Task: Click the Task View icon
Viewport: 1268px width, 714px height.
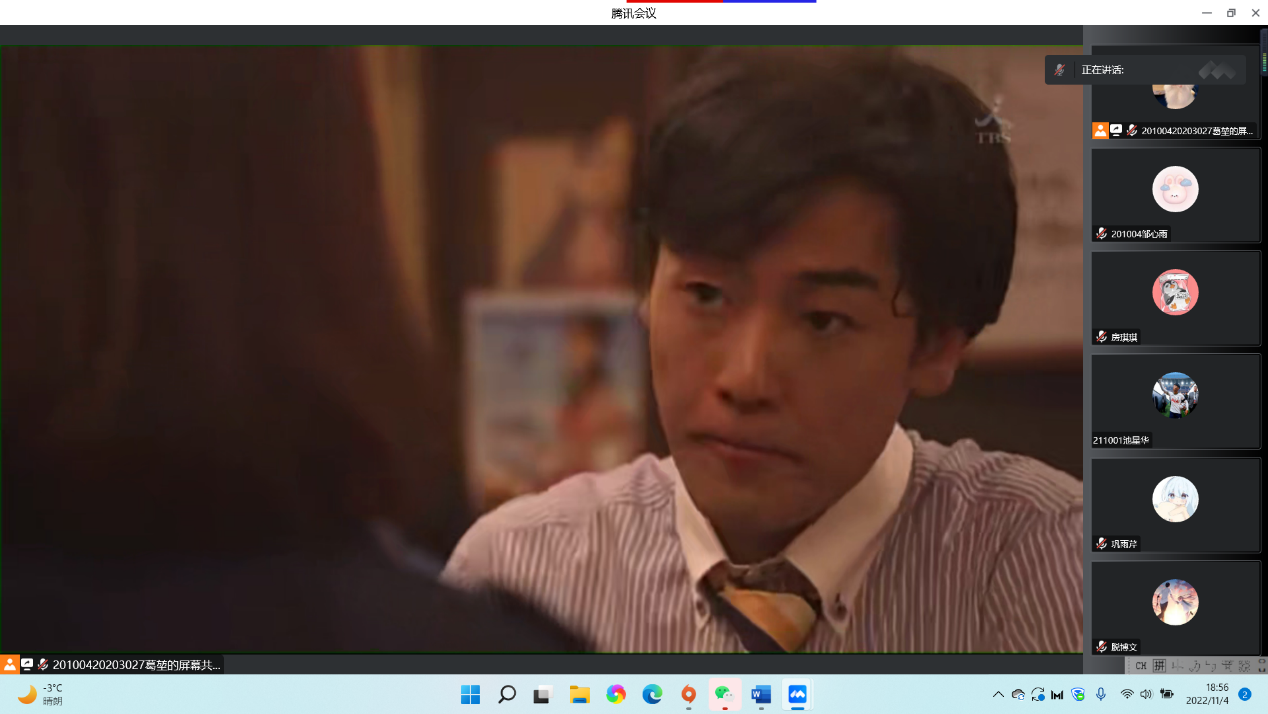Action: [x=542, y=694]
